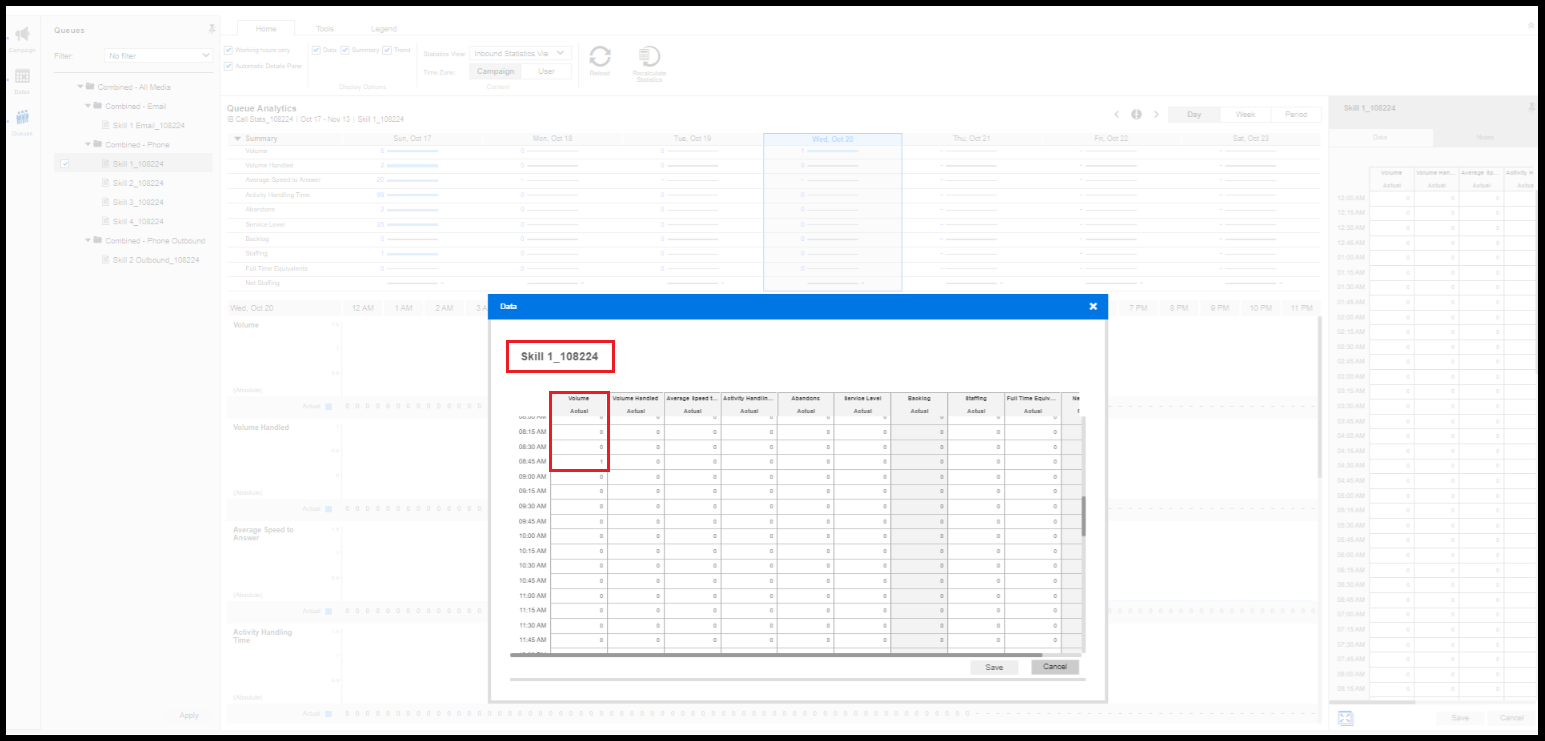The image size is (1545, 741).
Task: Go to previous period with left arrow
Action: click(x=1118, y=114)
